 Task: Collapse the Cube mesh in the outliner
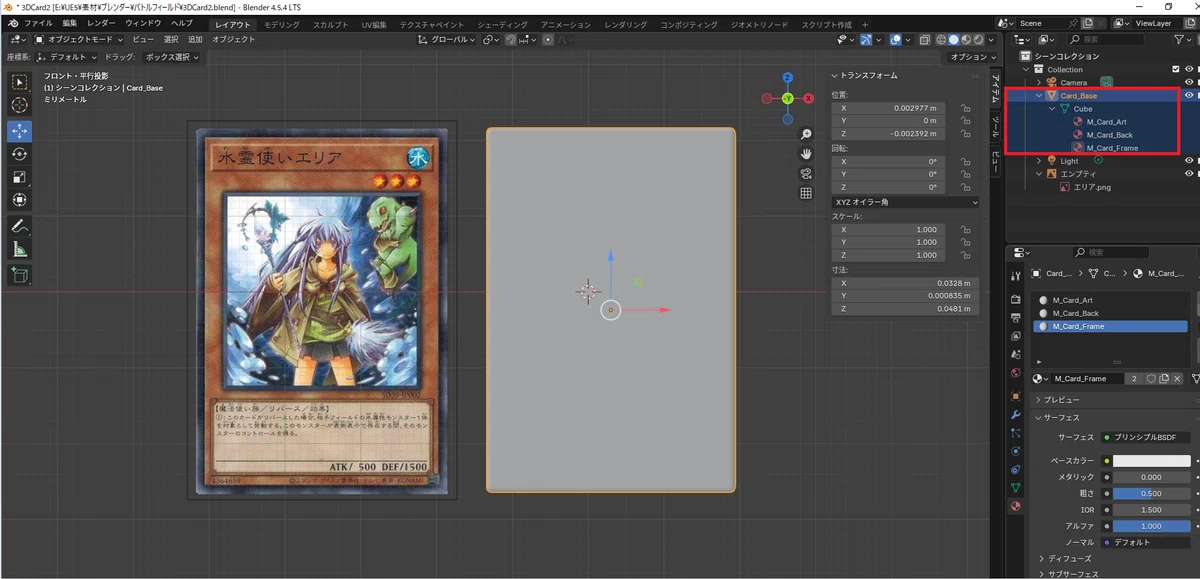pyautogui.click(x=1053, y=108)
